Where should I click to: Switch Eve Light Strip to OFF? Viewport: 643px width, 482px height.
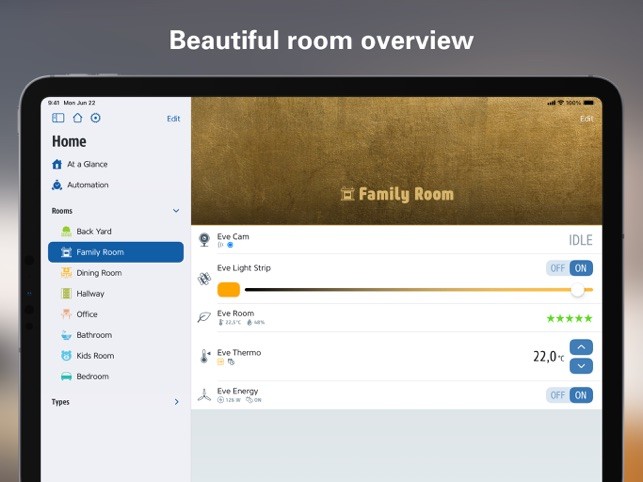tap(558, 268)
